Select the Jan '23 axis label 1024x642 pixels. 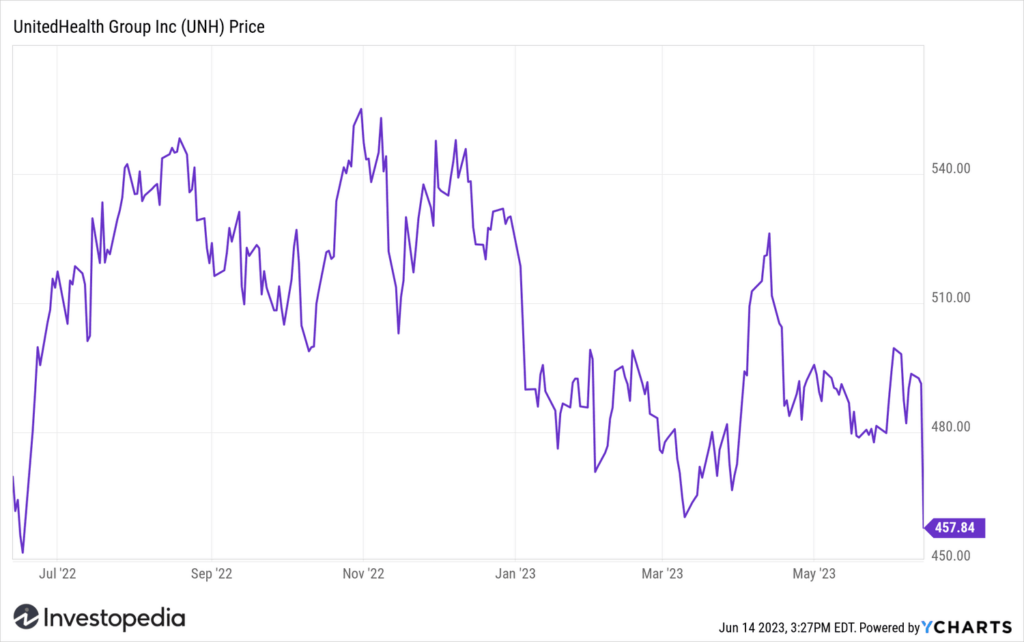tap(515, 574)
